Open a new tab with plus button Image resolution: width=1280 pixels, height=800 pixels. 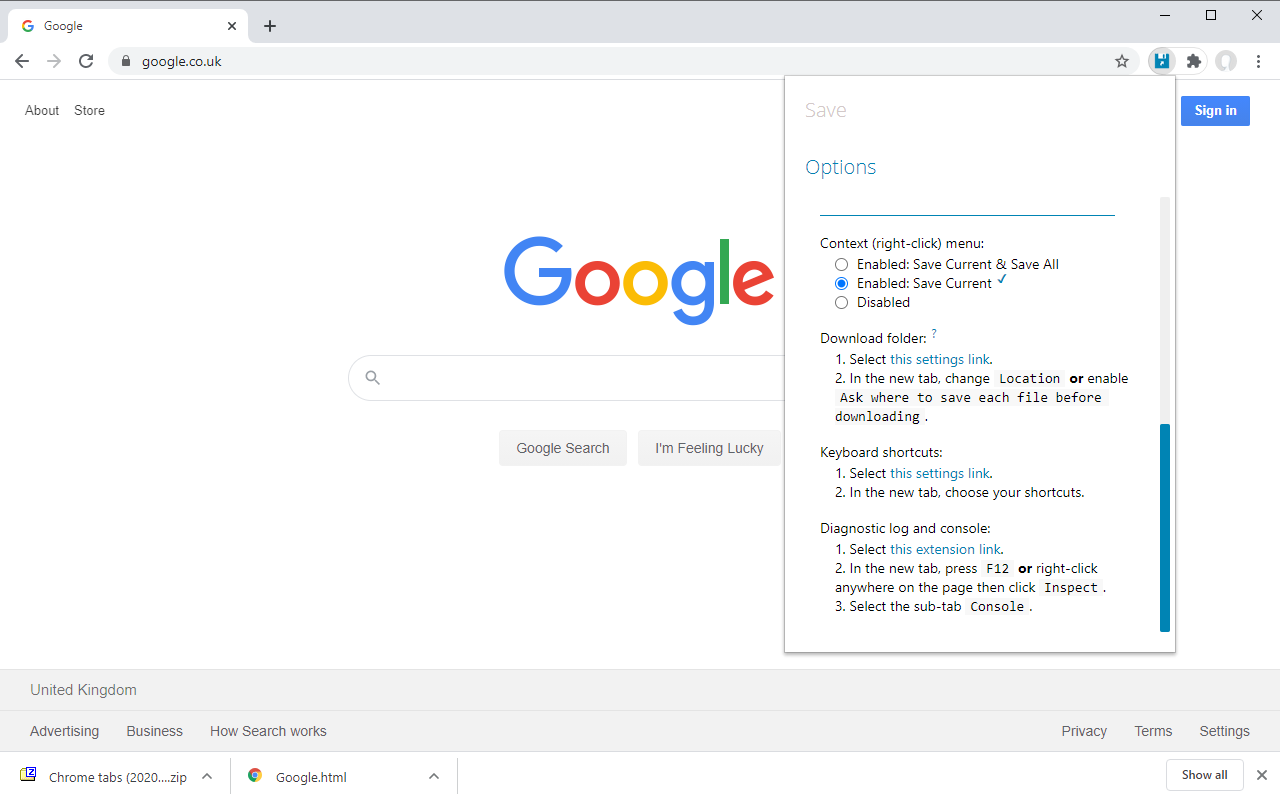point(270,26)
